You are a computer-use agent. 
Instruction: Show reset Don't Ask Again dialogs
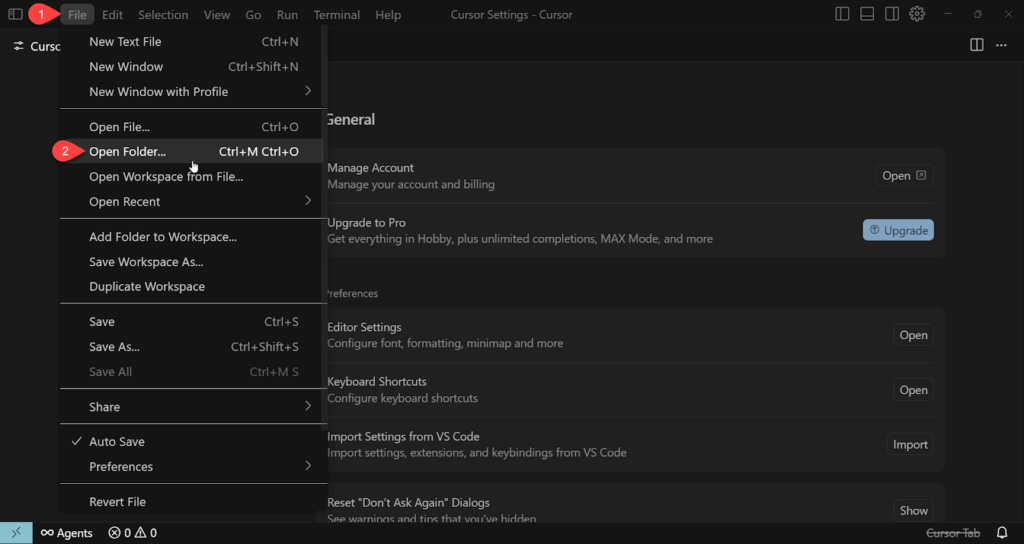(913, 511)
